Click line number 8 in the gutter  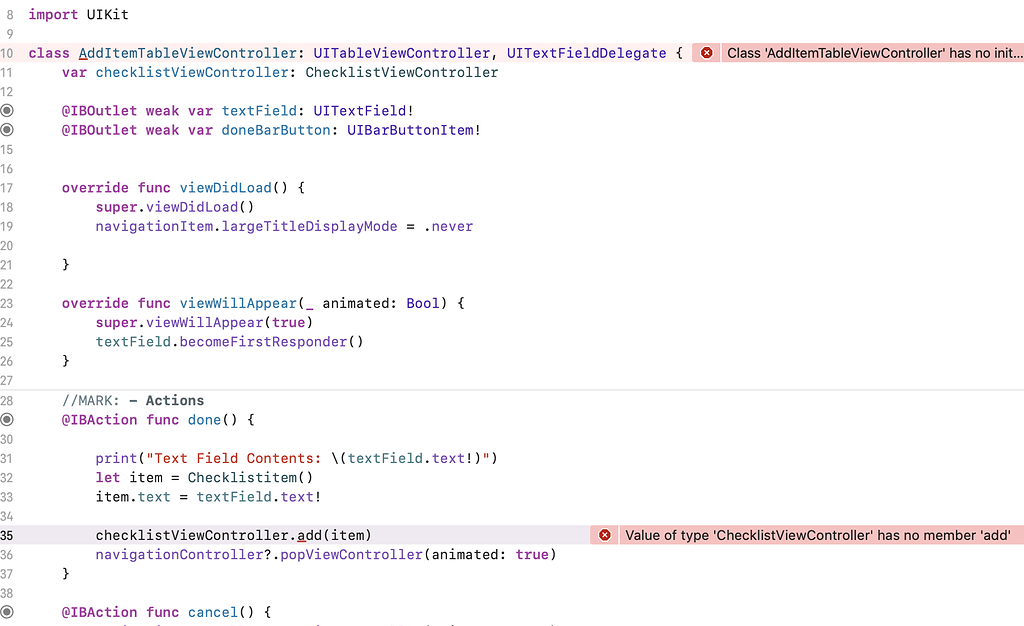(x=10, y=14)
